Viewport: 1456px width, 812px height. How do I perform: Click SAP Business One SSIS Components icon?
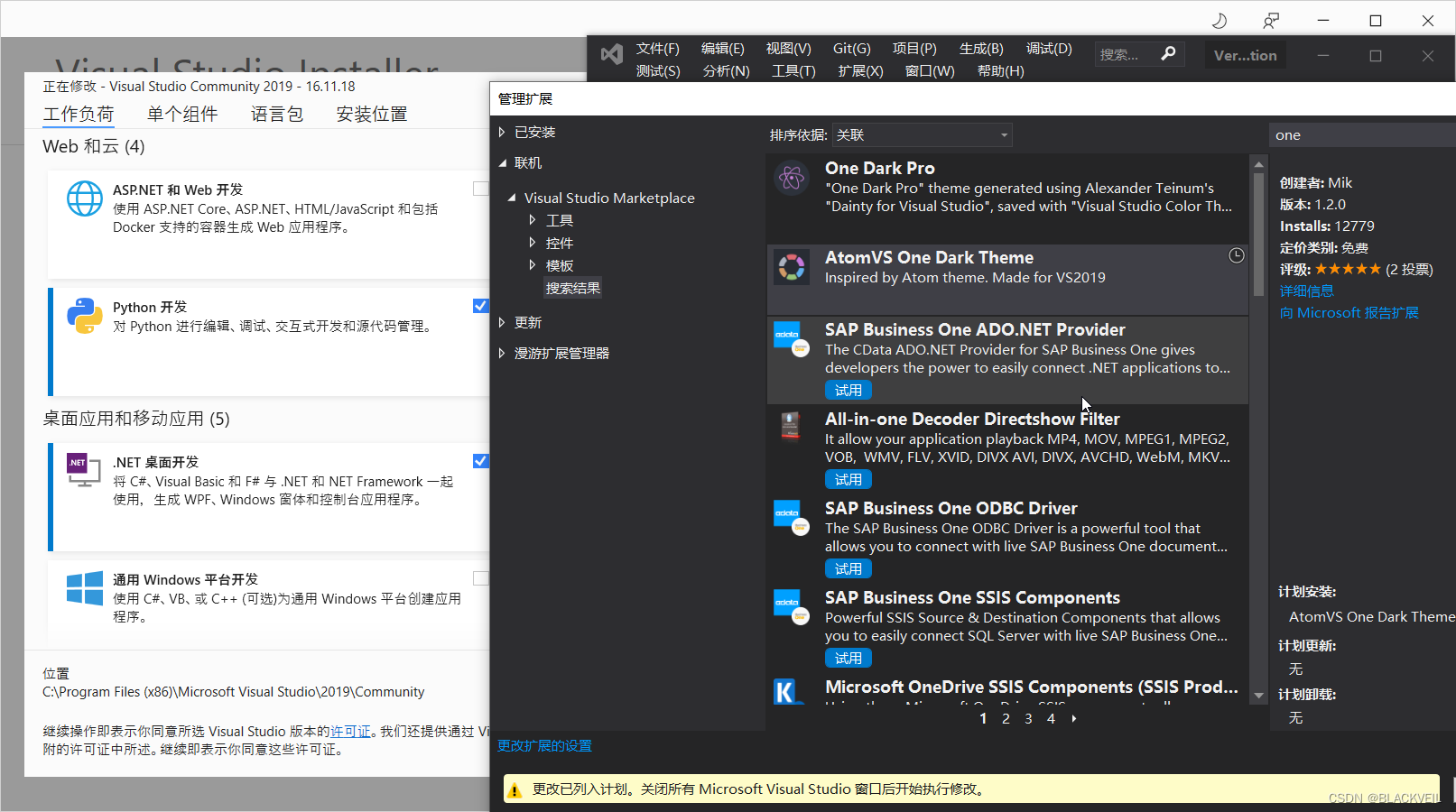792,607
